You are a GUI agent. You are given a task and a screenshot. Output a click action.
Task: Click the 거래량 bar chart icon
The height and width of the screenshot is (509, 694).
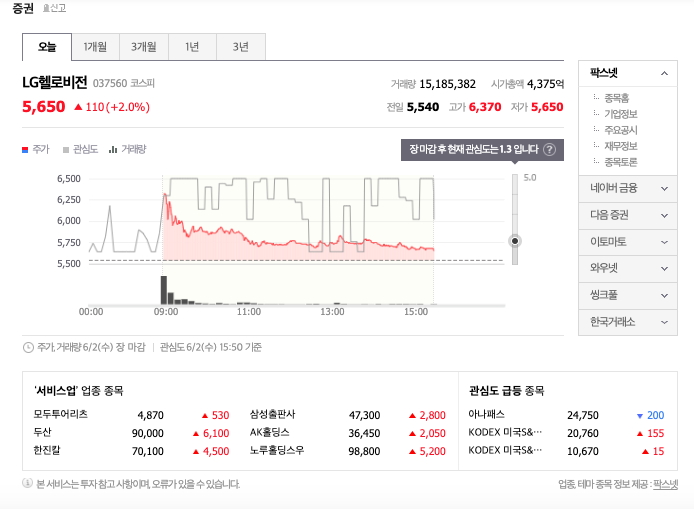click(113, 150)
